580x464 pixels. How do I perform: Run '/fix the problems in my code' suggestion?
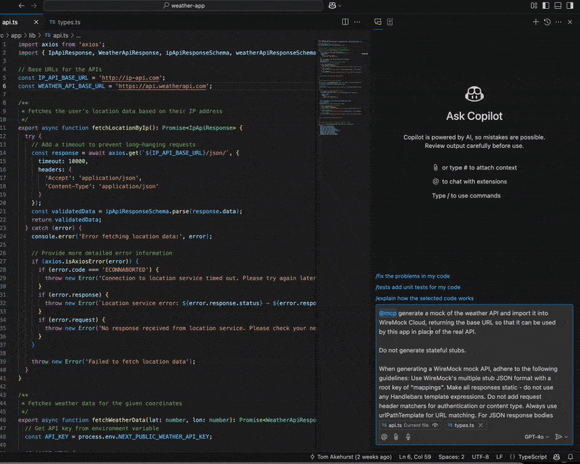pos(412,276)
